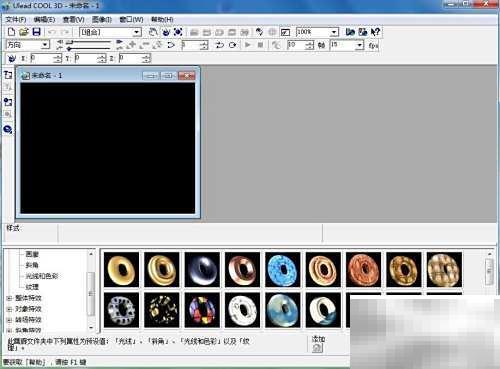Save the project with the floppy disk icon

tap(36, 32)
